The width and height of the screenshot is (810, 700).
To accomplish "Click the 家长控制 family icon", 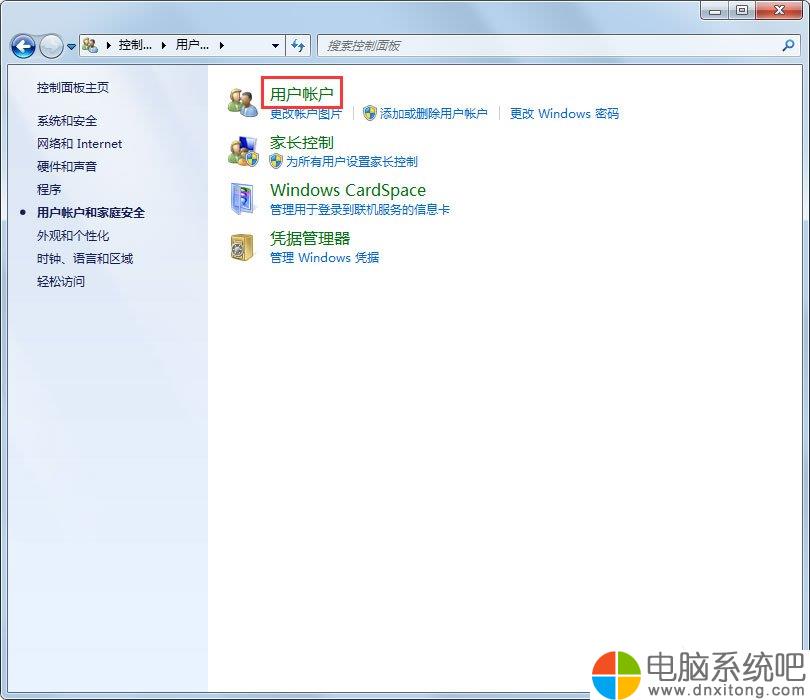I will coord(243,151).
